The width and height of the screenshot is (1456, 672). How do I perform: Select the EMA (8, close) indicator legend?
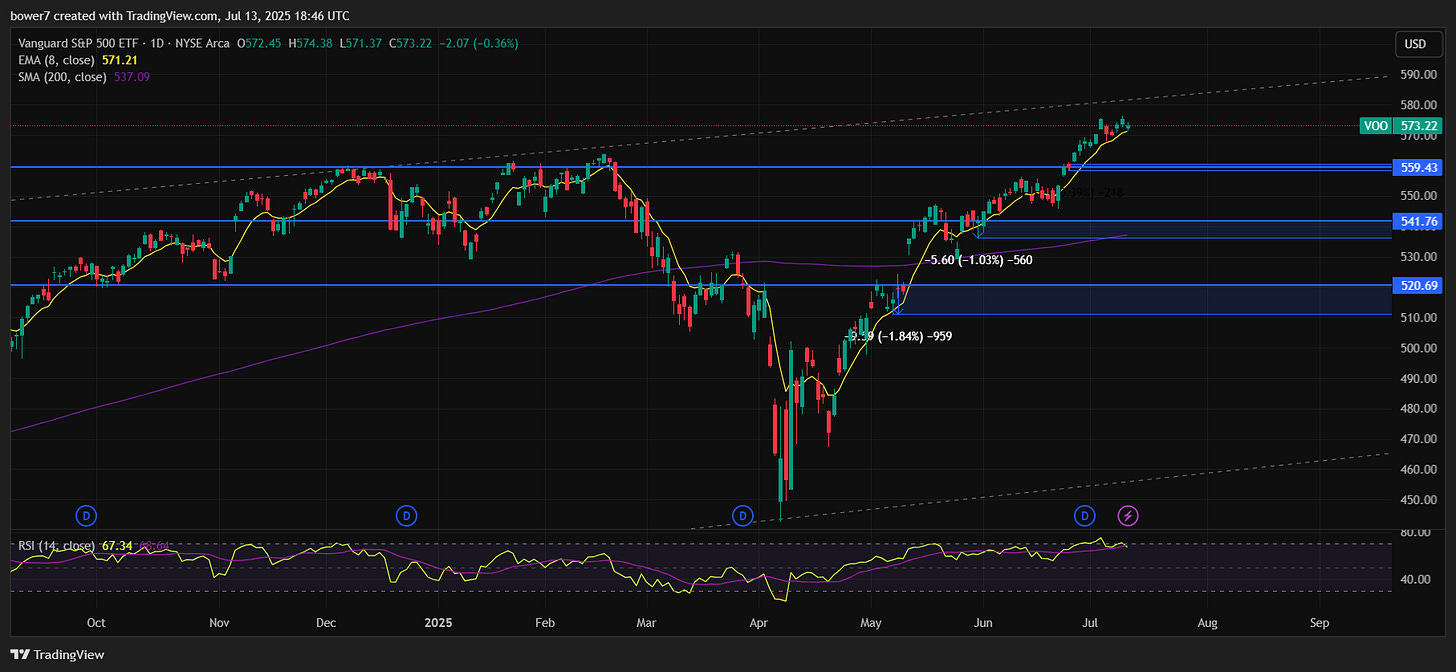point(57,60)
